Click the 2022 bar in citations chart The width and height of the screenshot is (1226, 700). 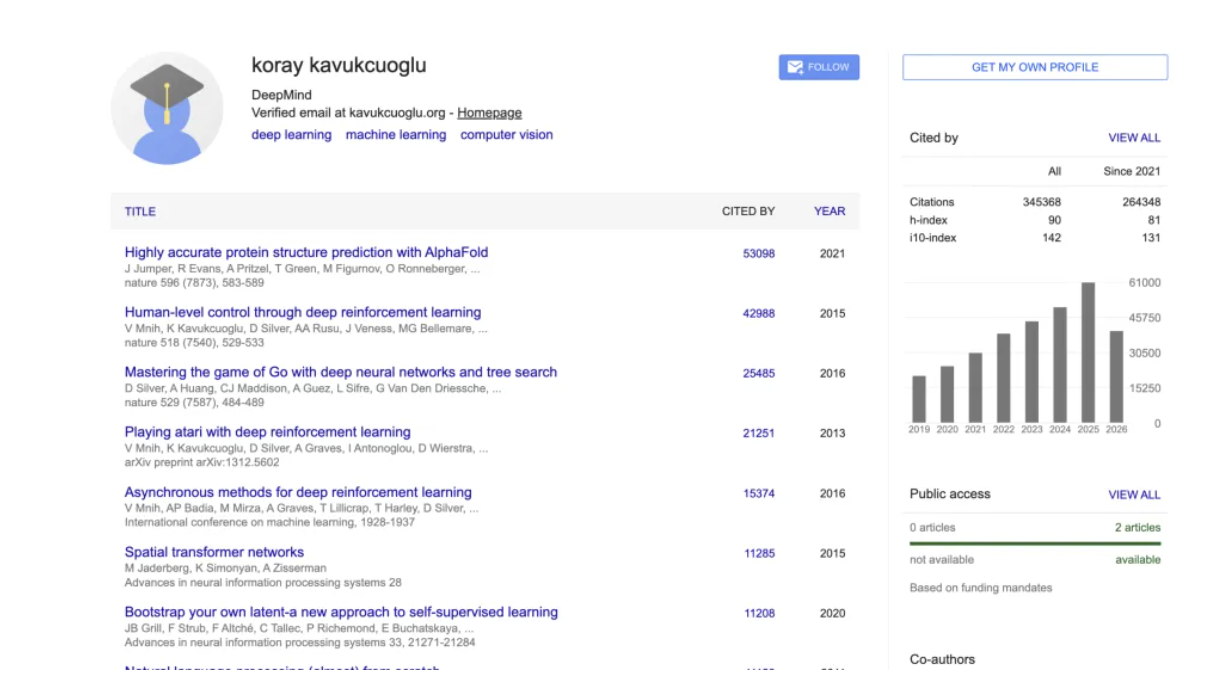tap(1003, 378)
